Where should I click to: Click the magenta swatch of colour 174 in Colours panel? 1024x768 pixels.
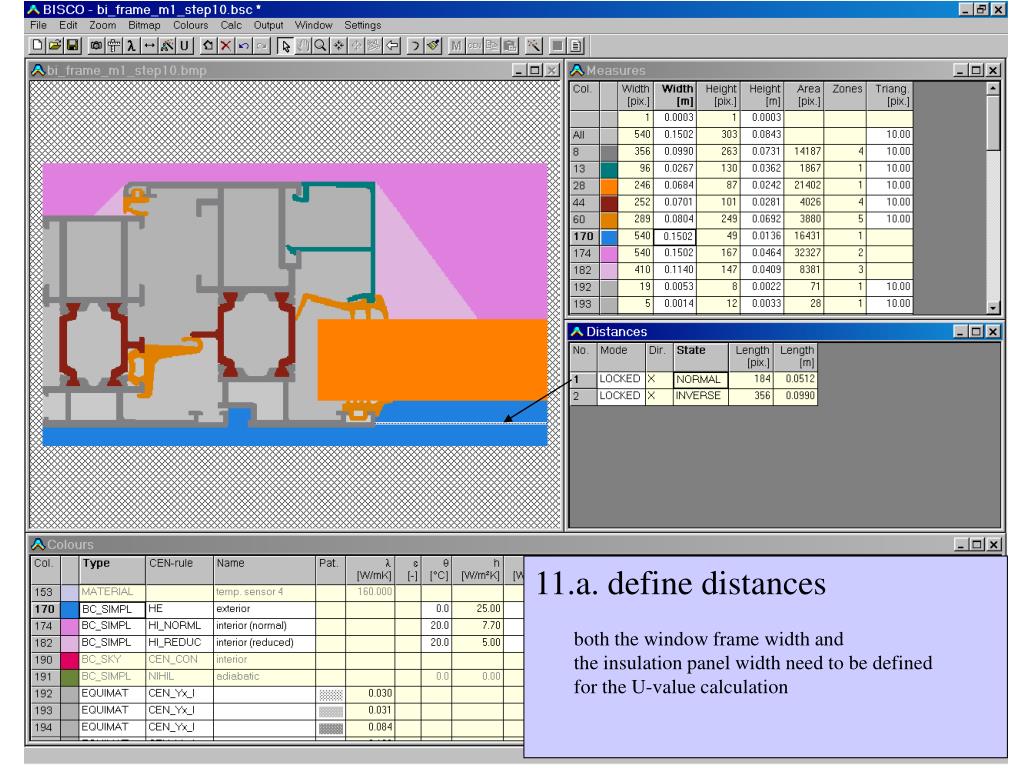pyautogui.click(x=70, y=626)
